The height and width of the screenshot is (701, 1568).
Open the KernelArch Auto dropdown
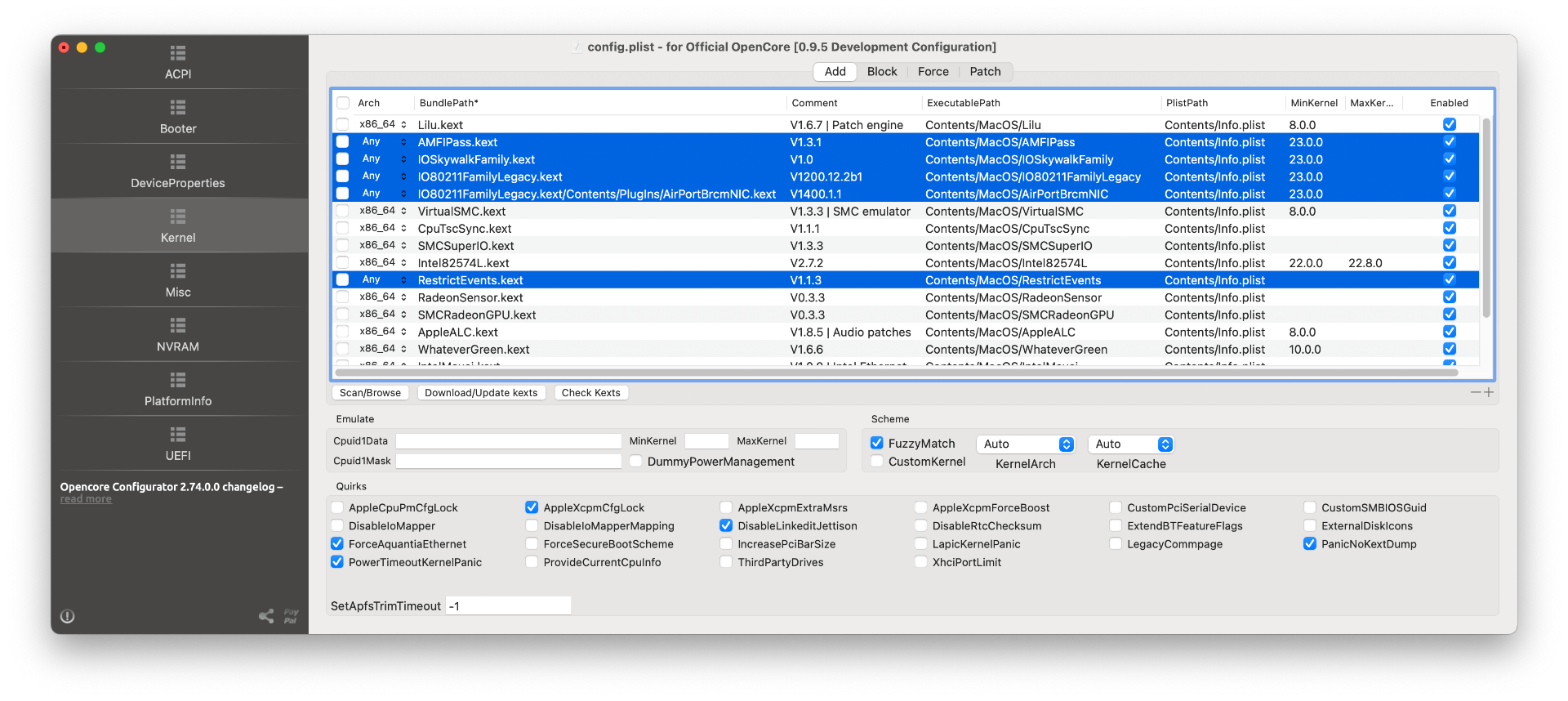click(1026, 444)
